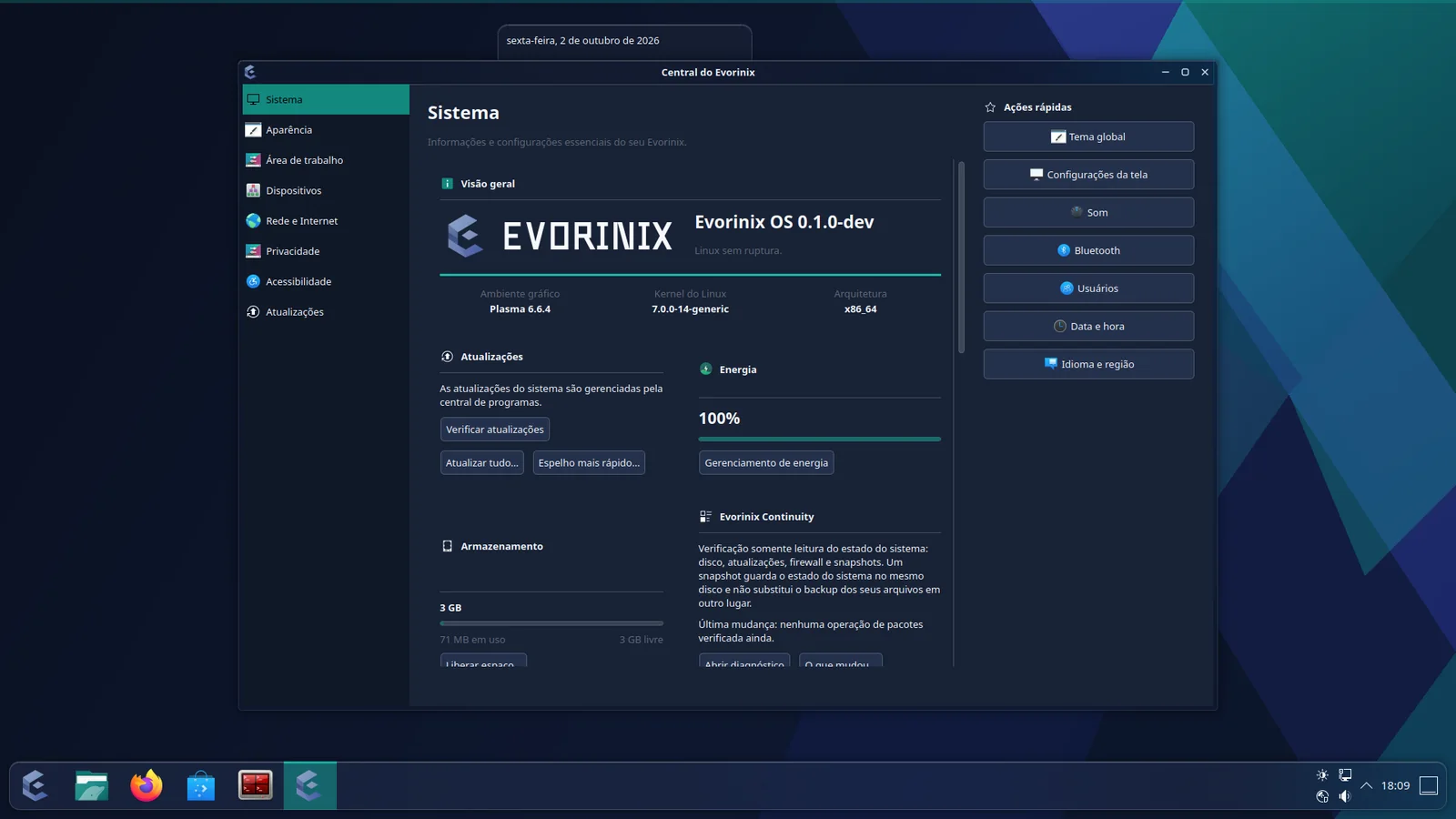Viewport: 1456px width, 819px height.
Task: Click the 71 MB em uso label
Action: click(472, 640)
